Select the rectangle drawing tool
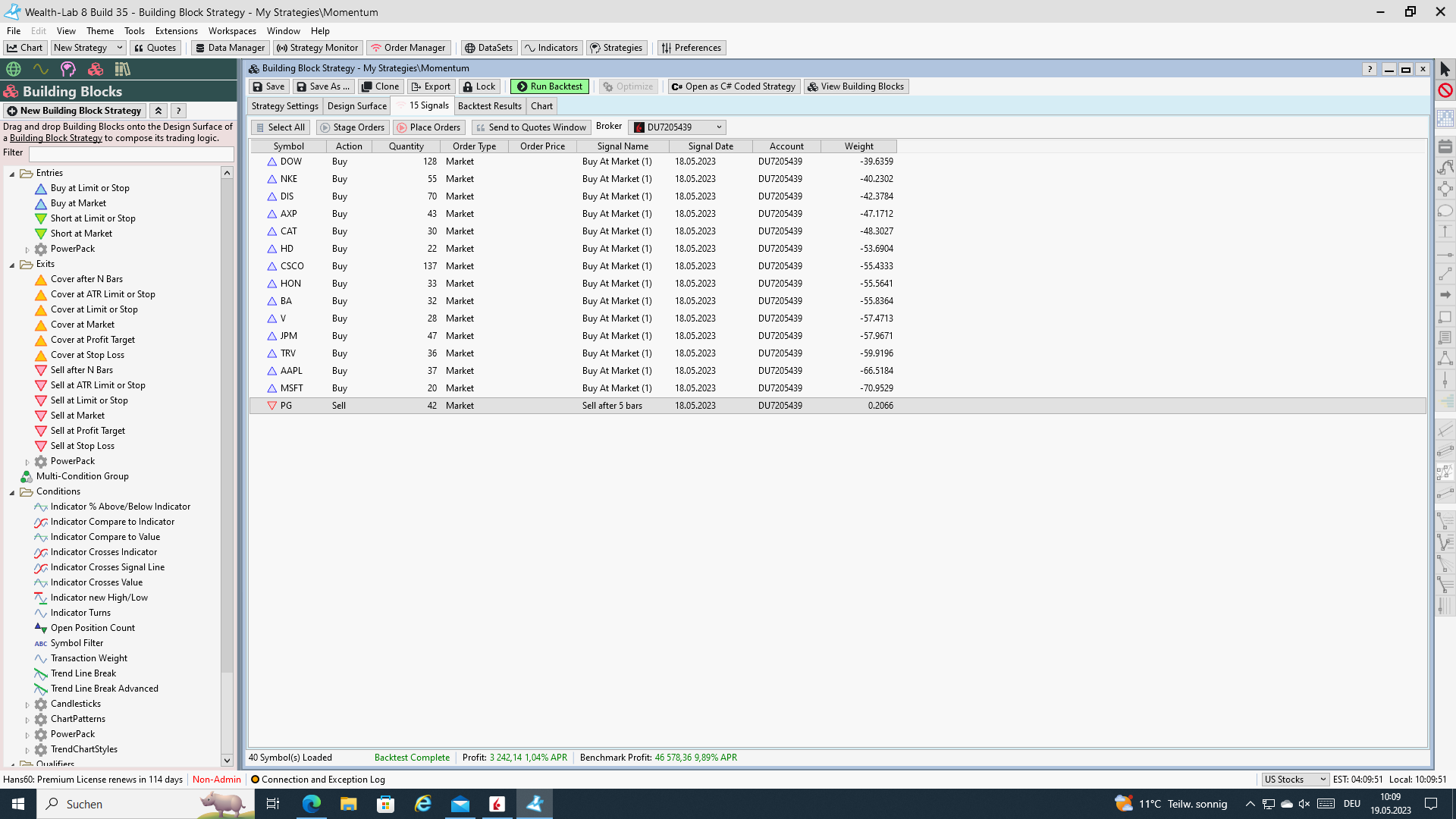The height and width of the screenshot is (819, 1456). pos(1445,317)
